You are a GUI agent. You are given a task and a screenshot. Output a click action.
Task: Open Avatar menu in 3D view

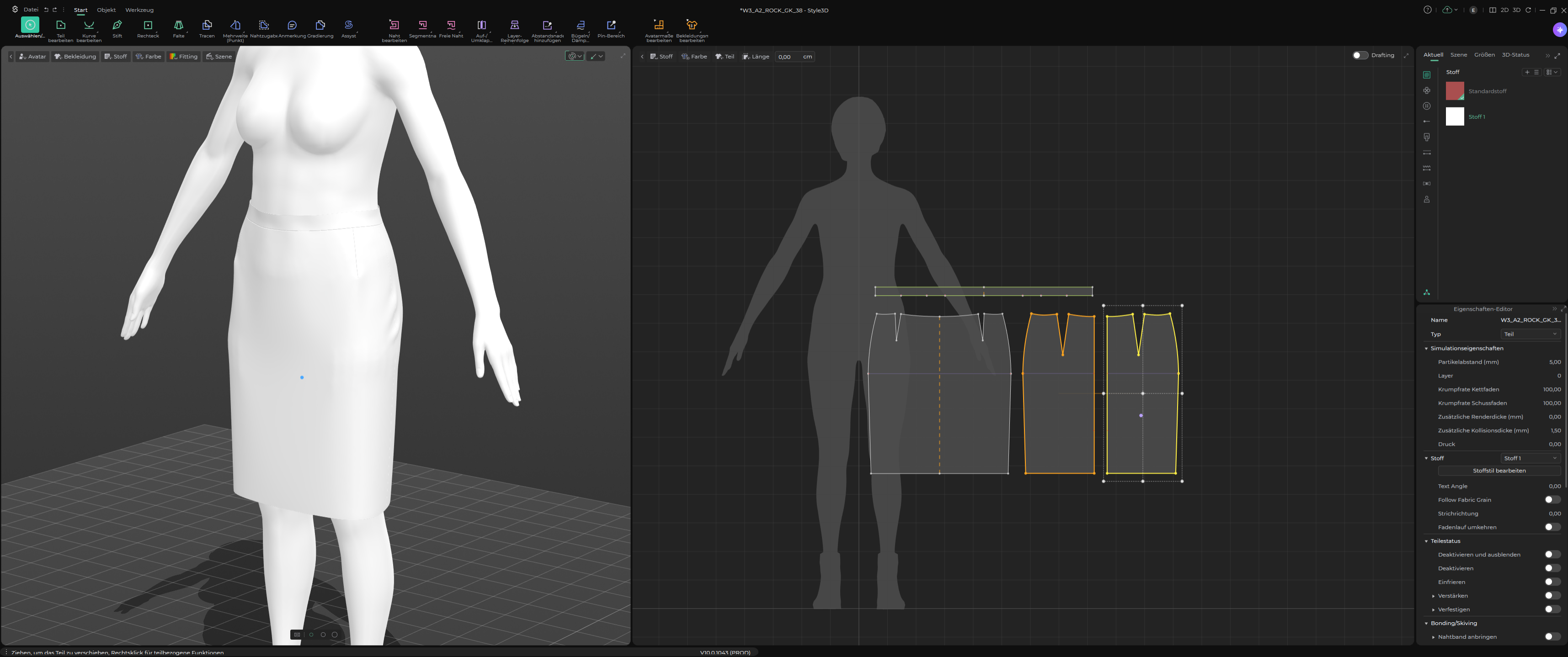click(32, 57)
